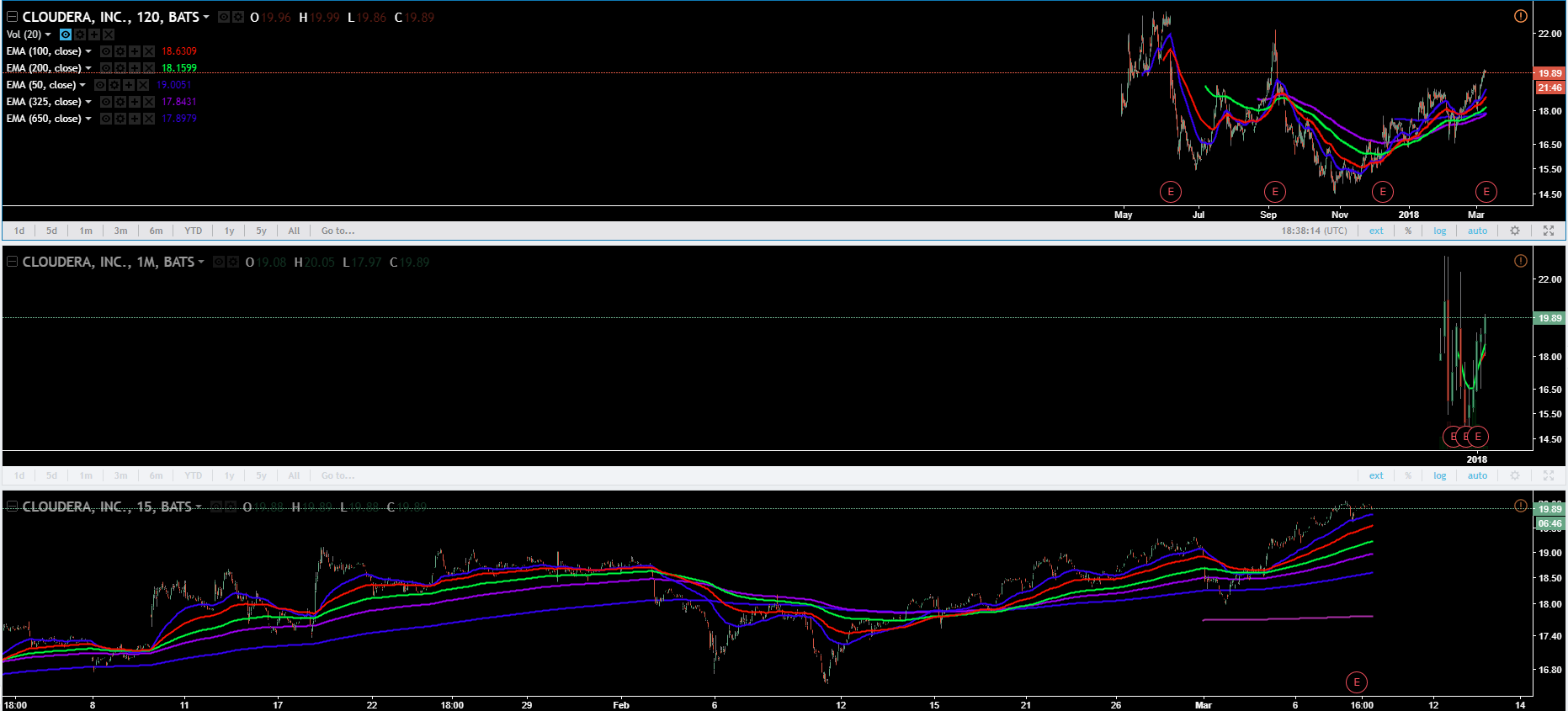The image size is (1568, 711).
Task: Open format gear for the 120 chart symbol
Action: (x=238, y=17)
